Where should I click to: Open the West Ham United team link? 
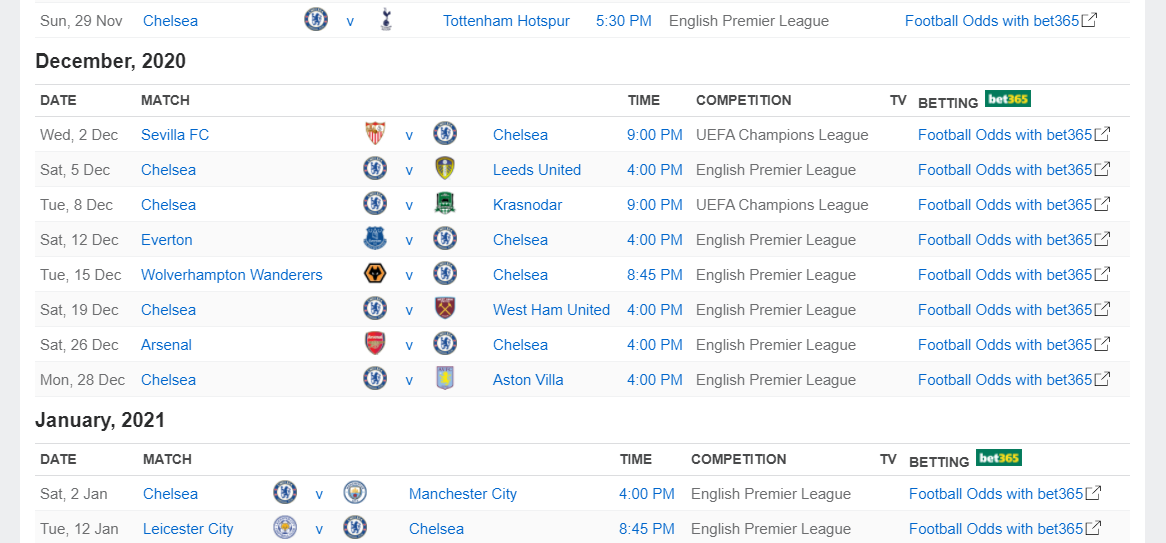[x=551, y=310]
